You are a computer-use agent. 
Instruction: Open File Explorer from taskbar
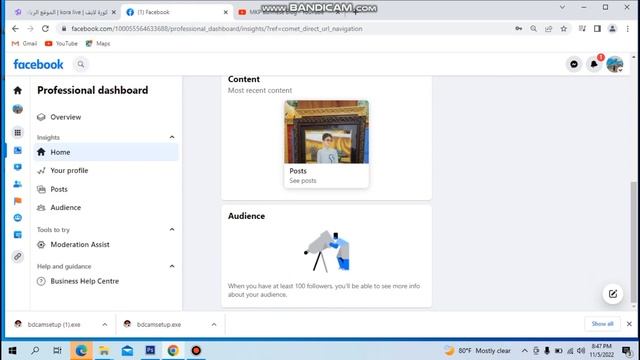coord(104,350)
